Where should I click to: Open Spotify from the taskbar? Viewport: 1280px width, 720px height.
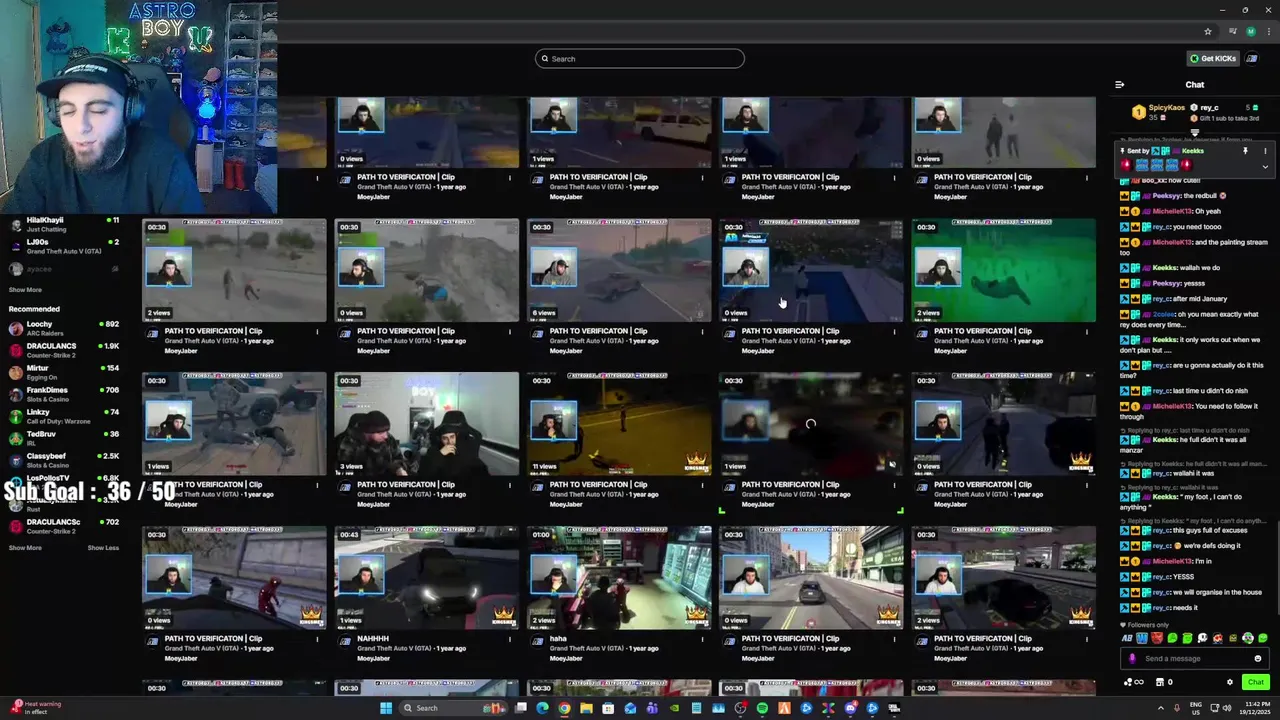(762, 708)
